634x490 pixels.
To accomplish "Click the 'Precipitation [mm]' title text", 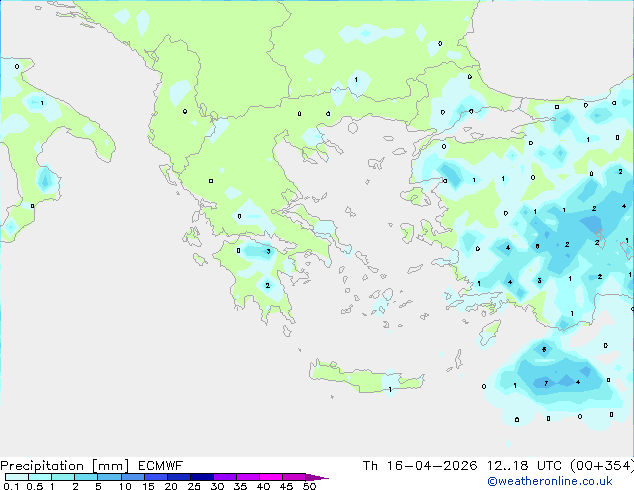I will click(x=65, y=466).
